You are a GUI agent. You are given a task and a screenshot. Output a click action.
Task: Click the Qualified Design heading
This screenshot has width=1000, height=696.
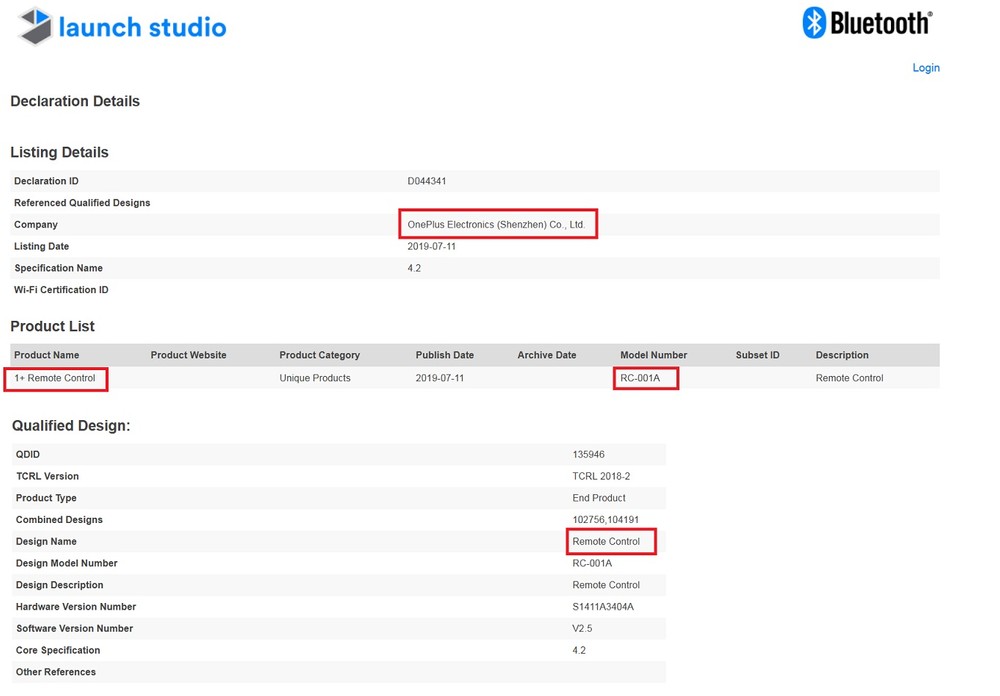coord(71,426)
